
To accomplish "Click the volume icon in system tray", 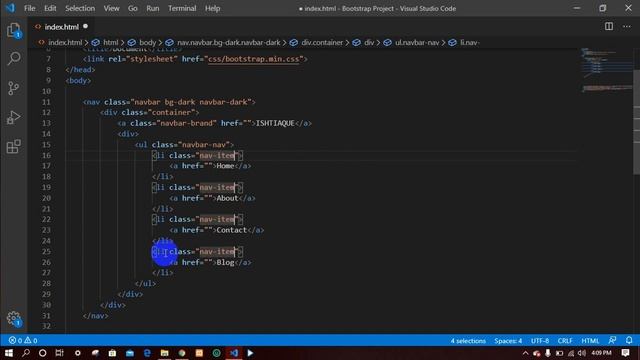I will pyautogui.click(x=582, y=353).
